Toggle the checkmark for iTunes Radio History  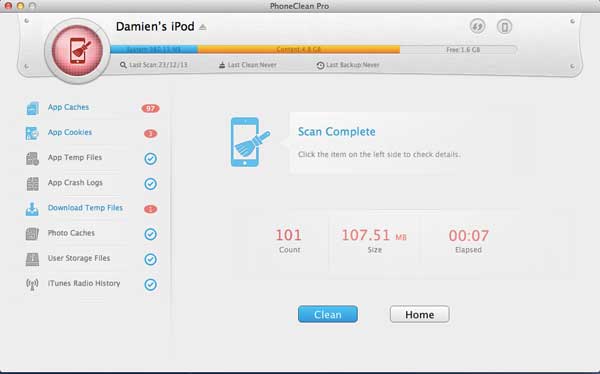pos(150,284)
